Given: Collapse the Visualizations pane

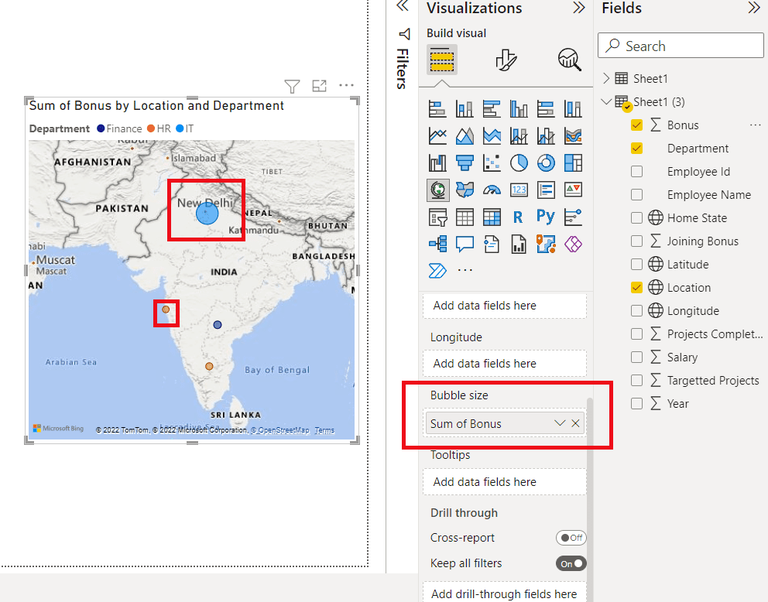Looking at the screenshot, I should click(578, 8).
